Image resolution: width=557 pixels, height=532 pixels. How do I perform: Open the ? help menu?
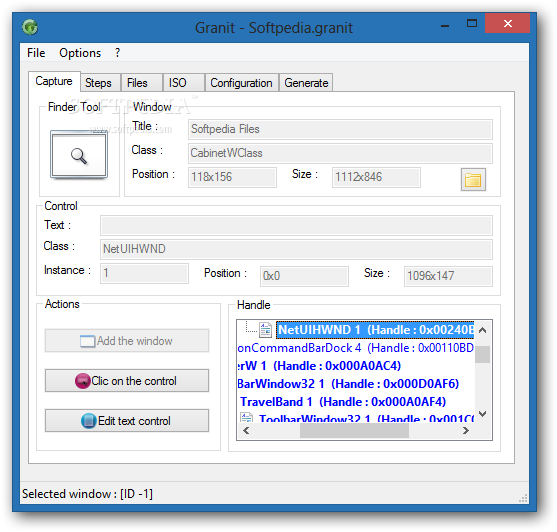click(118, 53)
